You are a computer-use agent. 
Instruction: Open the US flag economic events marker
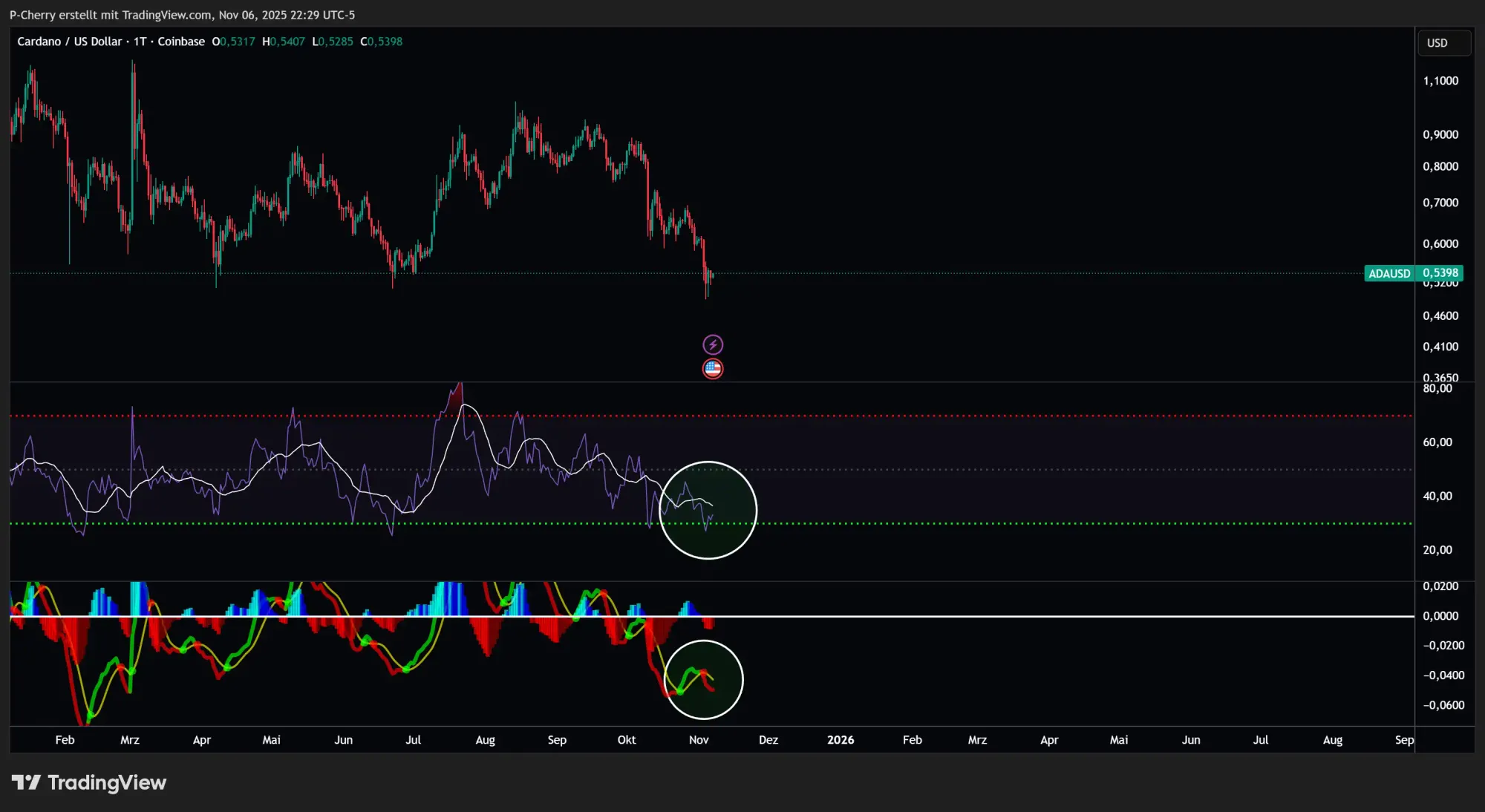tap(712, 367)
